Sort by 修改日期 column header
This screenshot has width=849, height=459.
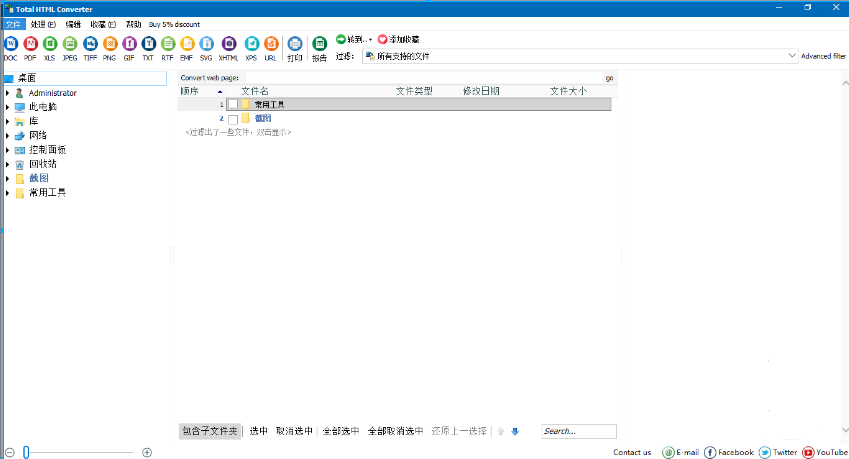(x=481, y=91)
